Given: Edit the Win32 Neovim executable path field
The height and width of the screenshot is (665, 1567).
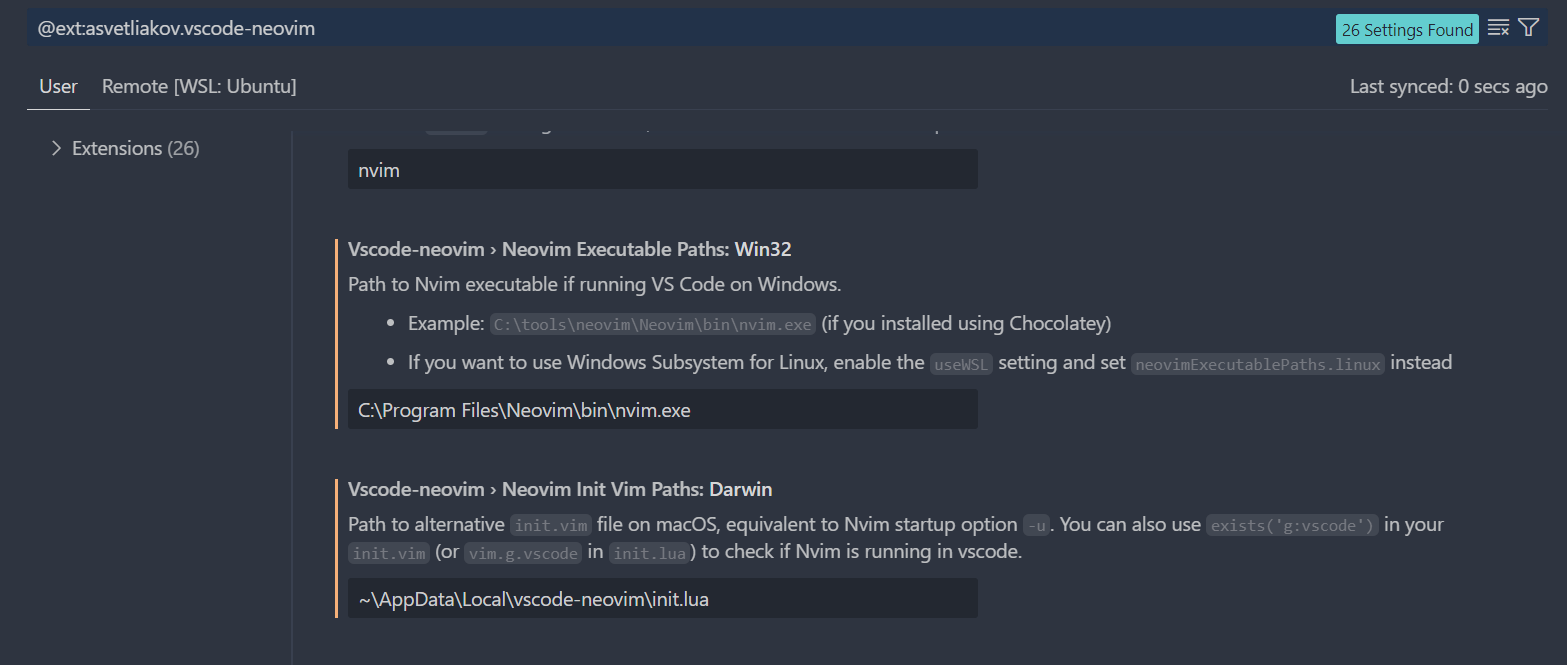Looking at the screenshot, I should (x=662, y=409).
